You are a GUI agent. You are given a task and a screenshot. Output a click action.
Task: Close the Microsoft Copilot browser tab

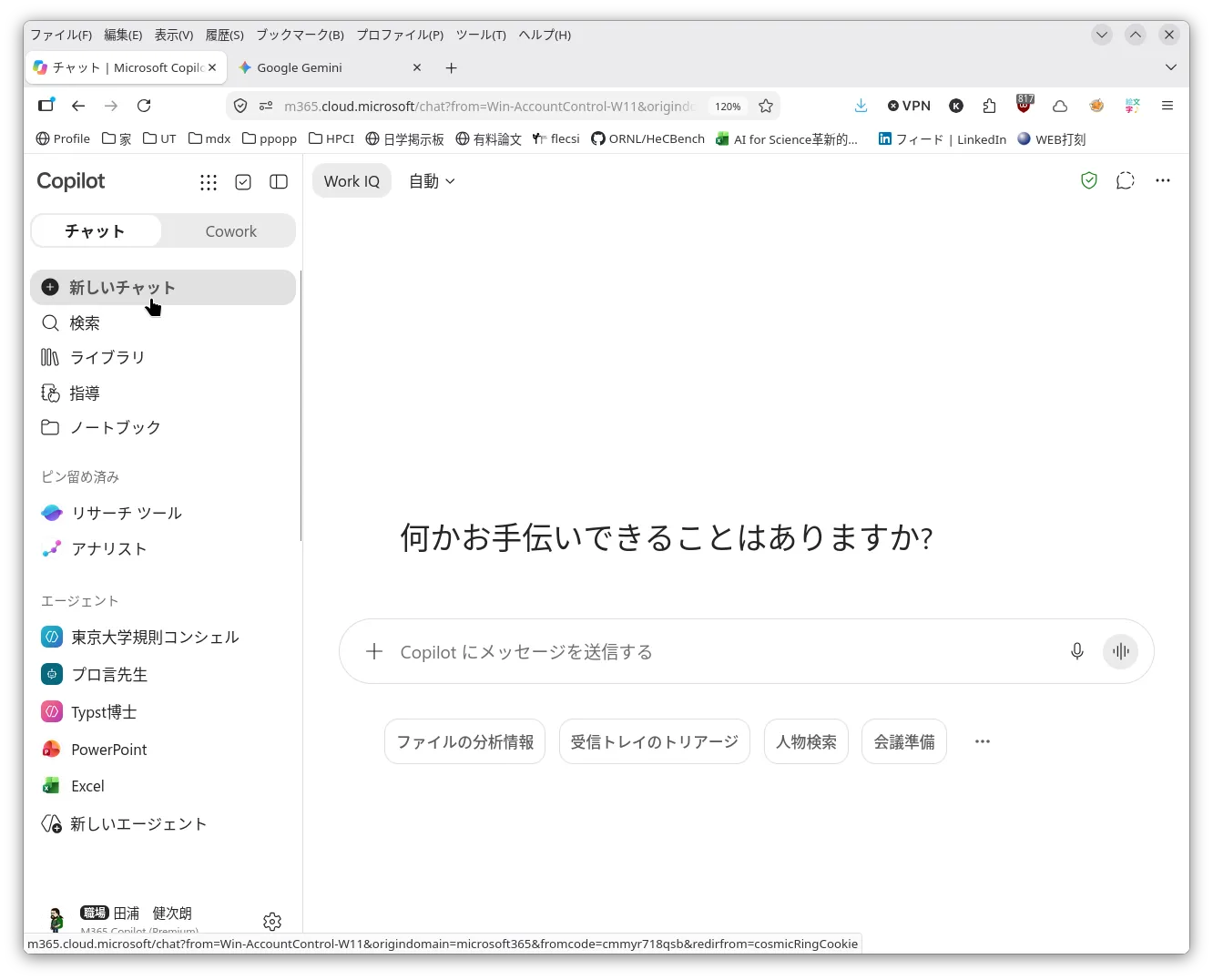[212, 67]
